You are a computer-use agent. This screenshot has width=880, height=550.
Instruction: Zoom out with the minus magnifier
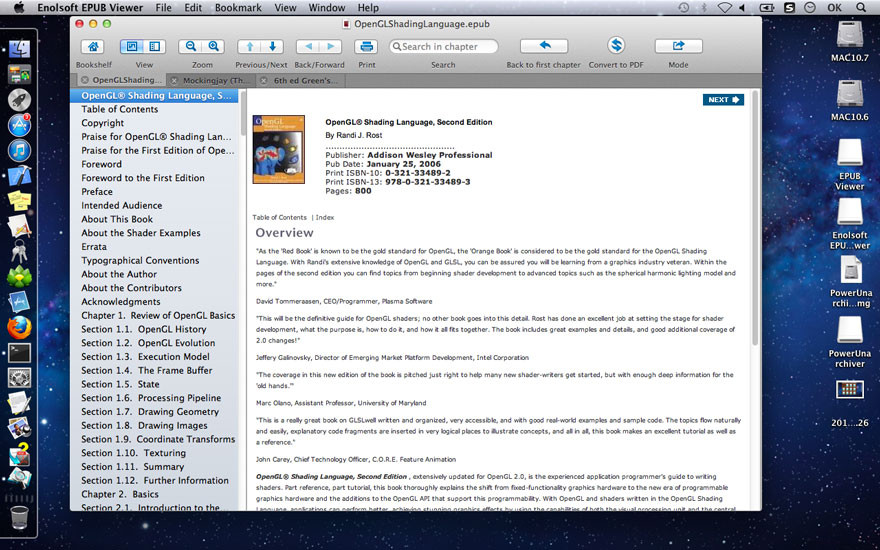190,47
